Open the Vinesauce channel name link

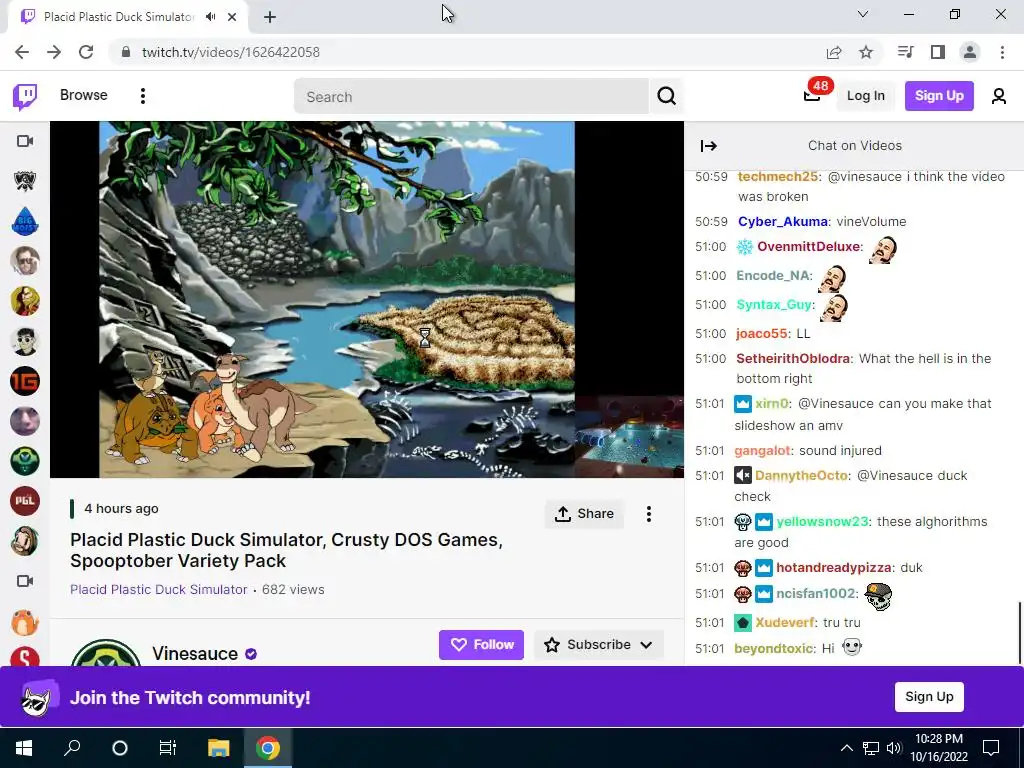coord(195,654)
